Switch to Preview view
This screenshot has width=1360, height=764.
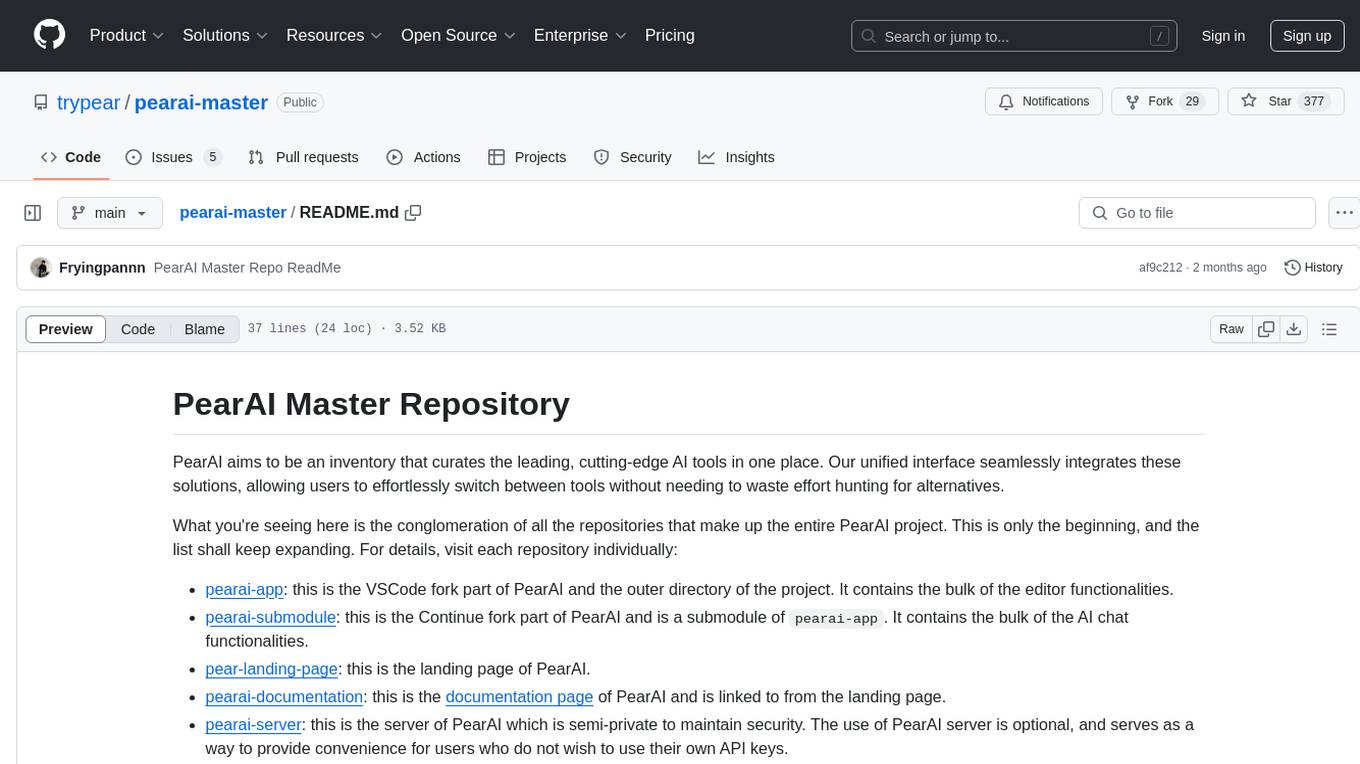coord(66,329)
